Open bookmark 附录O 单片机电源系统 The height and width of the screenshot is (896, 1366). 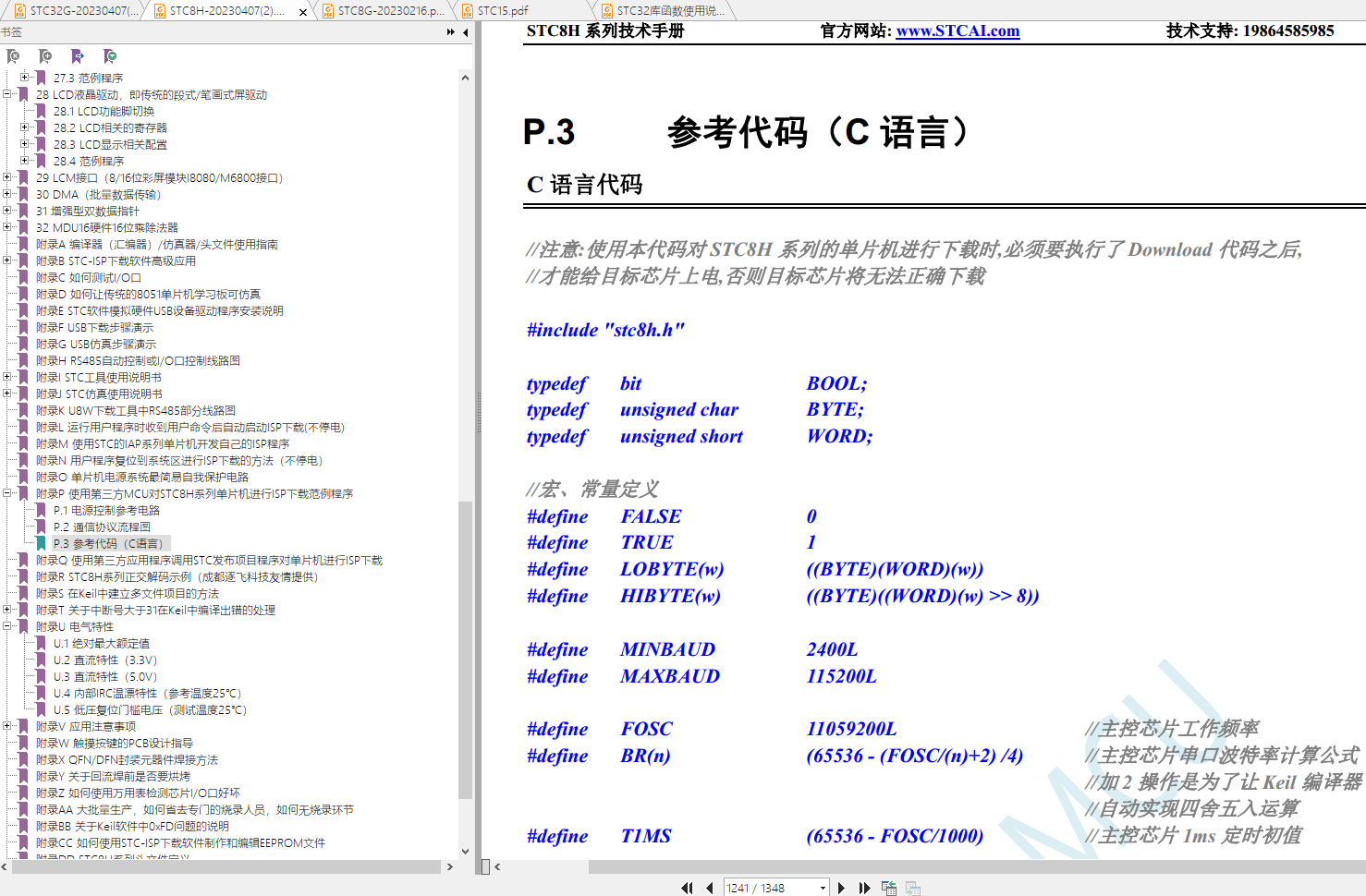click(x=142, y=477)
